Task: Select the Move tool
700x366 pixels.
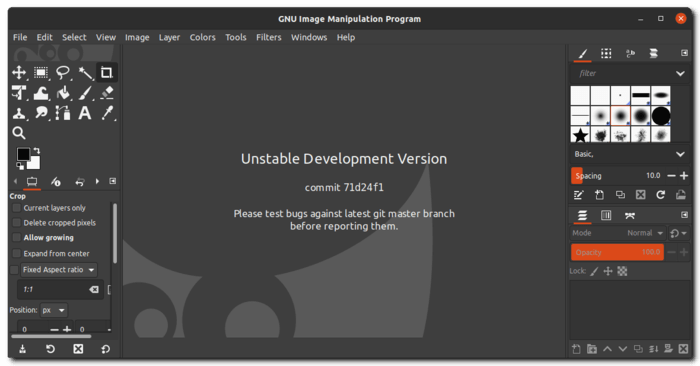Action: (x=19, y=72)
